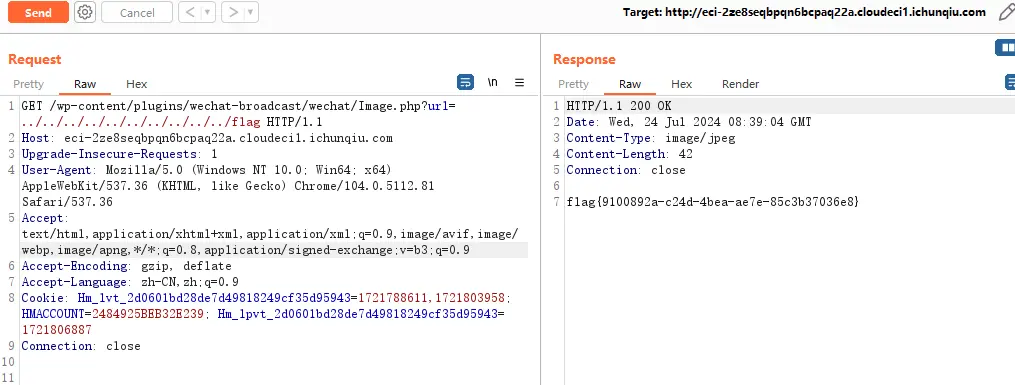Click the orange Send button
This screenshot has height=385, width=1015.
click(38, 12)
